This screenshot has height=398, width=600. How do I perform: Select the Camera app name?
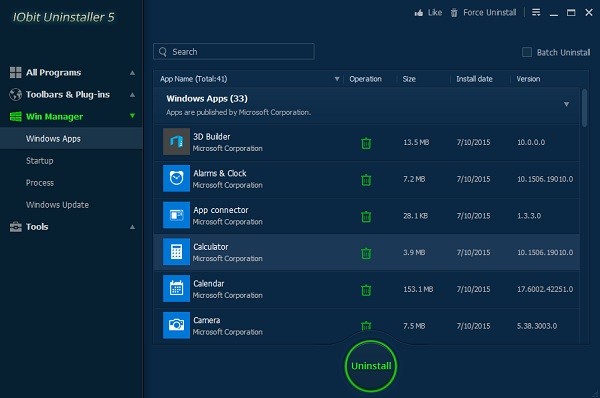click(x=207, y=320)
